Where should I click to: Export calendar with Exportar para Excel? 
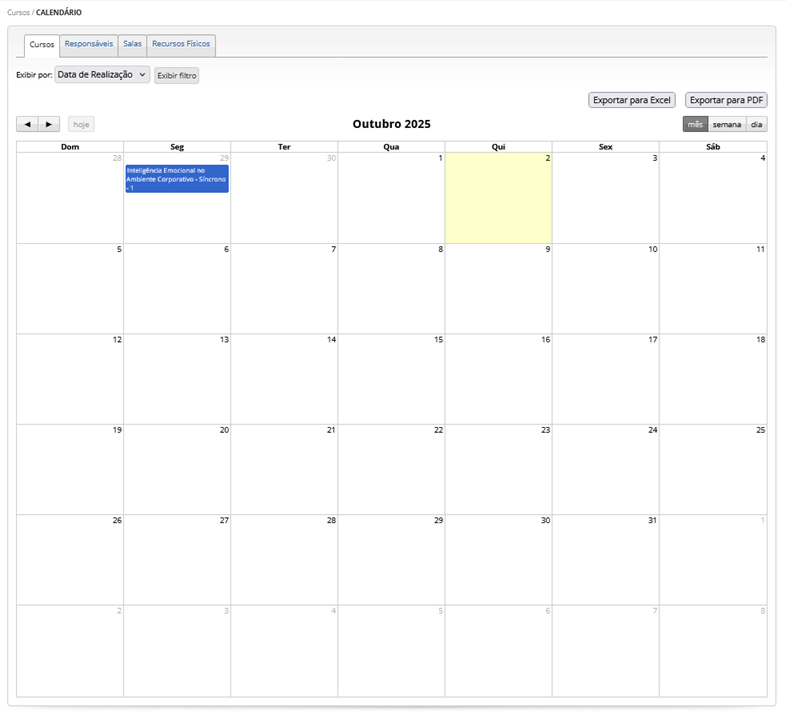[x=632, y=100]
